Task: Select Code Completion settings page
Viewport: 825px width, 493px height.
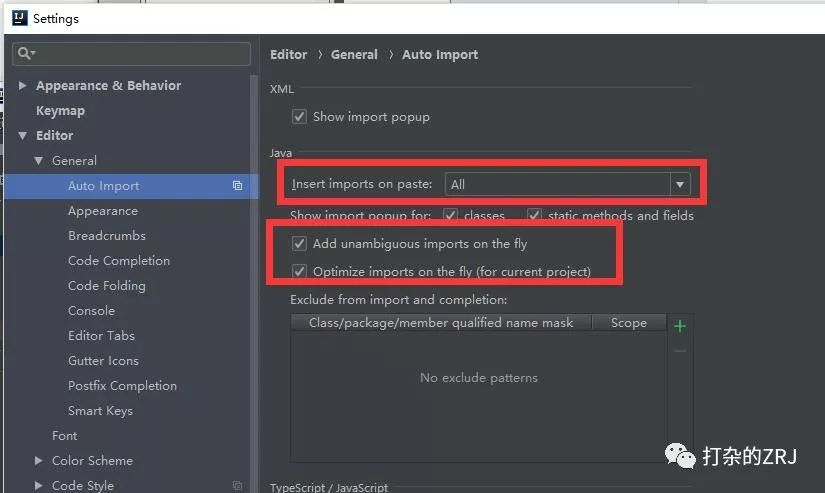Action: tap(119, 260)
